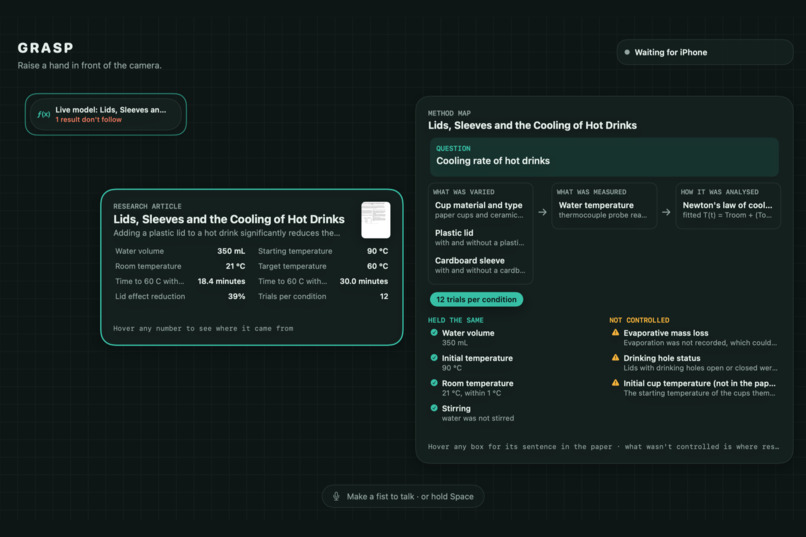Click the warning icon for Initial cup temperature

[615, 383]
